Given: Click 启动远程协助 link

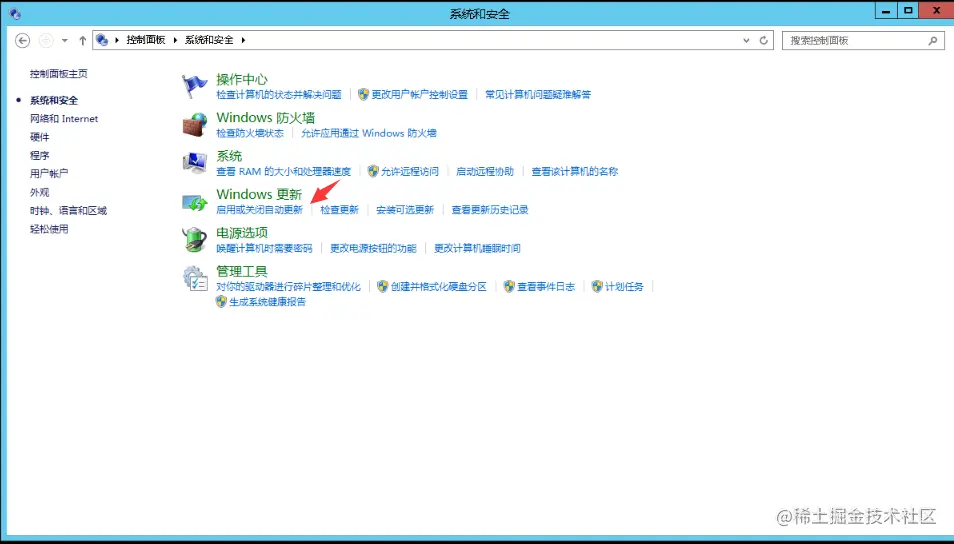Looking at the screenshot, I should (x=485, y=171).
